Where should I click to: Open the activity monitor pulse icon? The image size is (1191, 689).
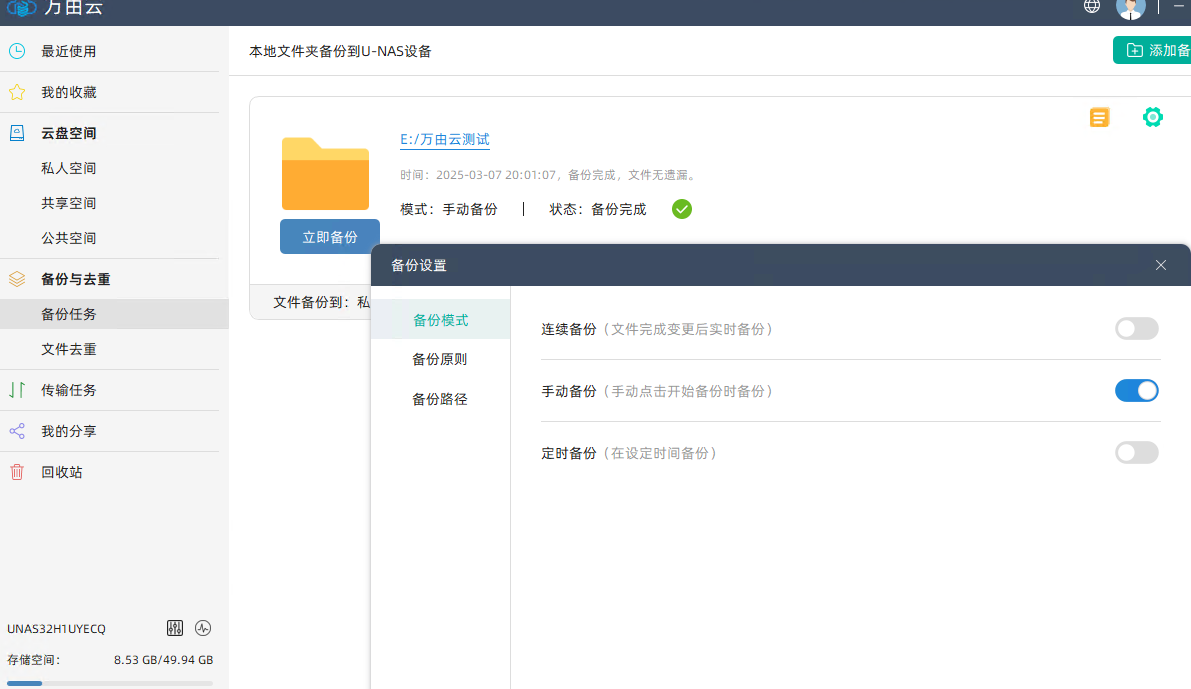203,628
